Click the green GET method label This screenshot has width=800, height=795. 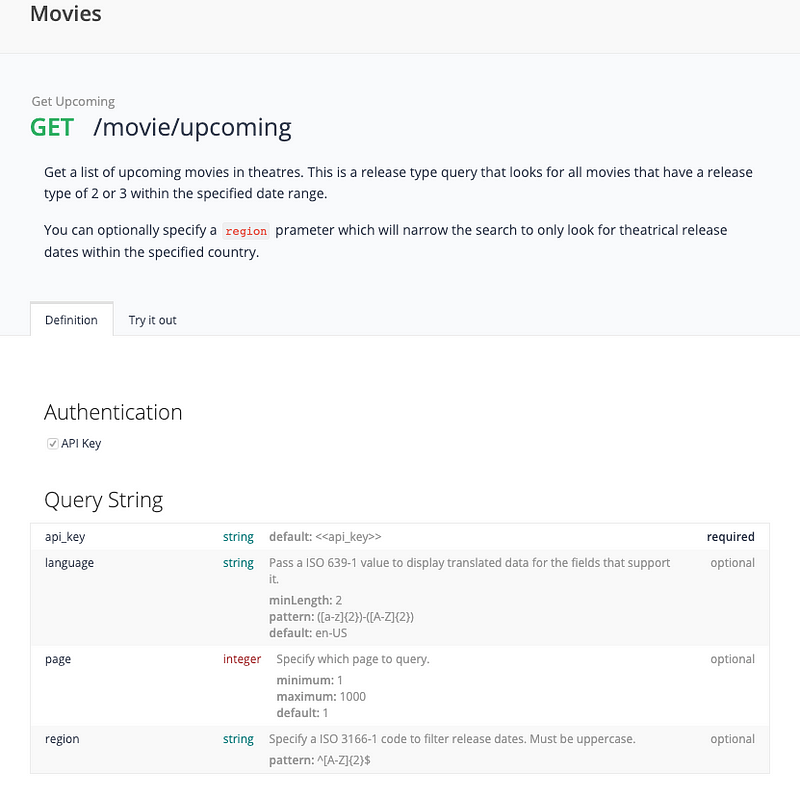[52, 128]
